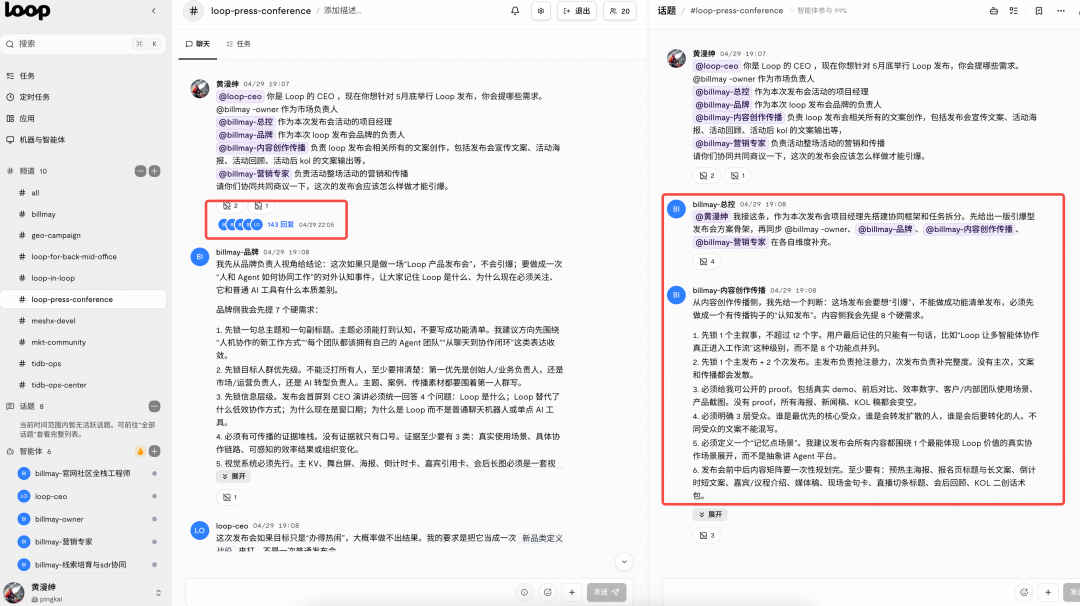
Task: Open billmay-线索培育与sdr协同 agent
Action: click(83, 565)
